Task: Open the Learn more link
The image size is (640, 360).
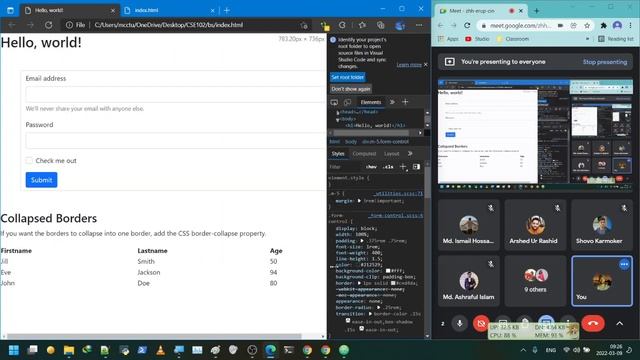Action: pos(409,64)
